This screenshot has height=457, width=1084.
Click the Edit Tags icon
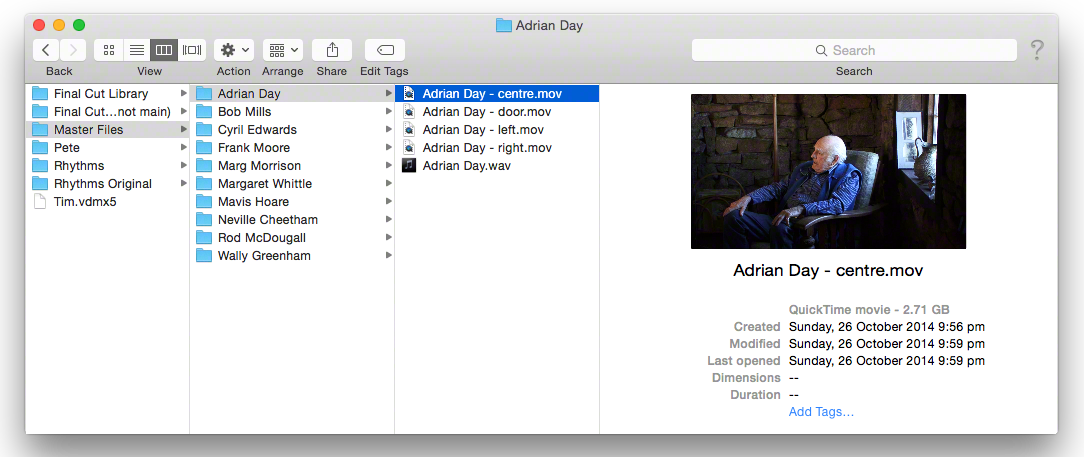(x=385, y=50)
